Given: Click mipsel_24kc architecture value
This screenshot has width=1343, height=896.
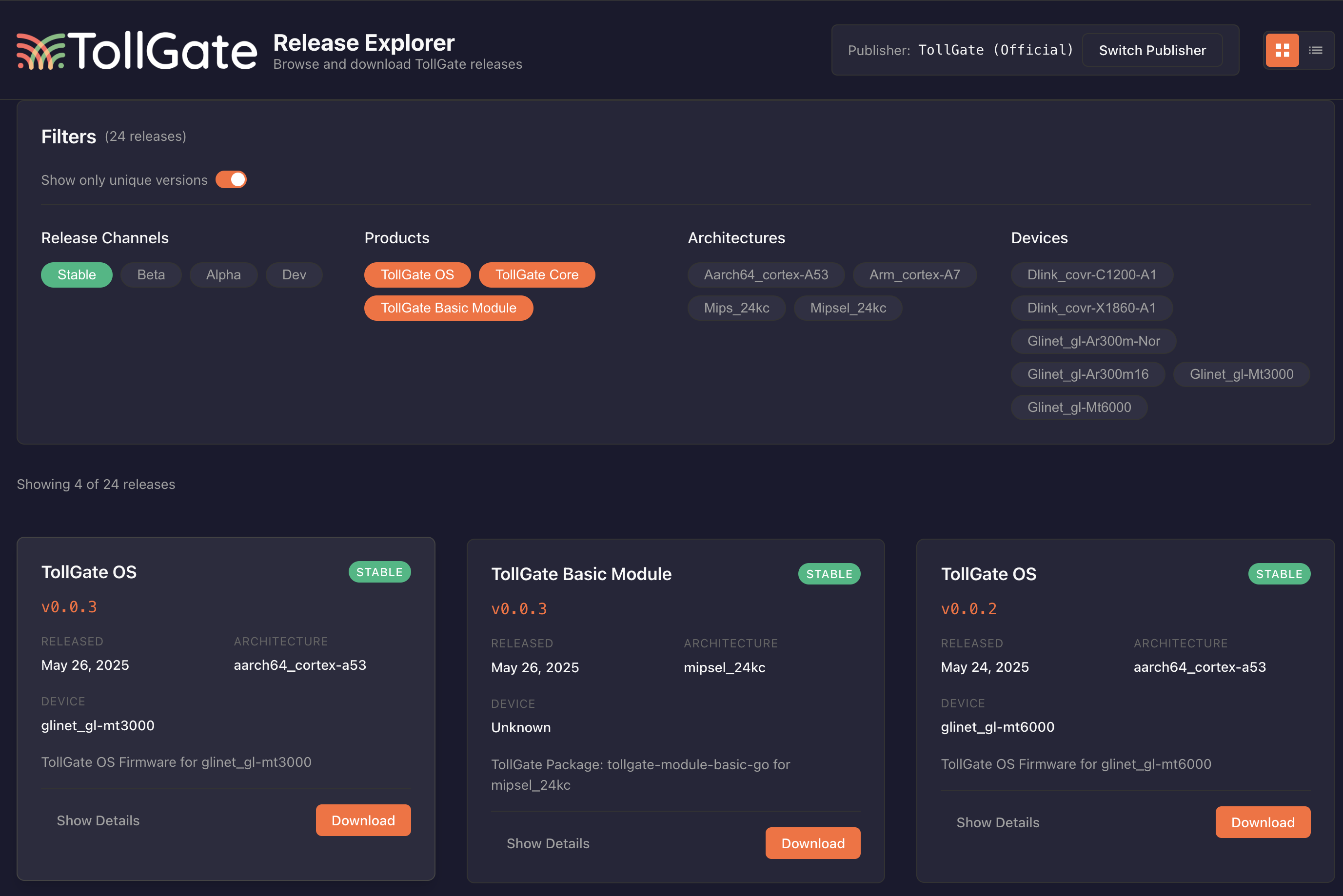Looking at the screenshot, I should pyautogui.click(x=725, y=667).
